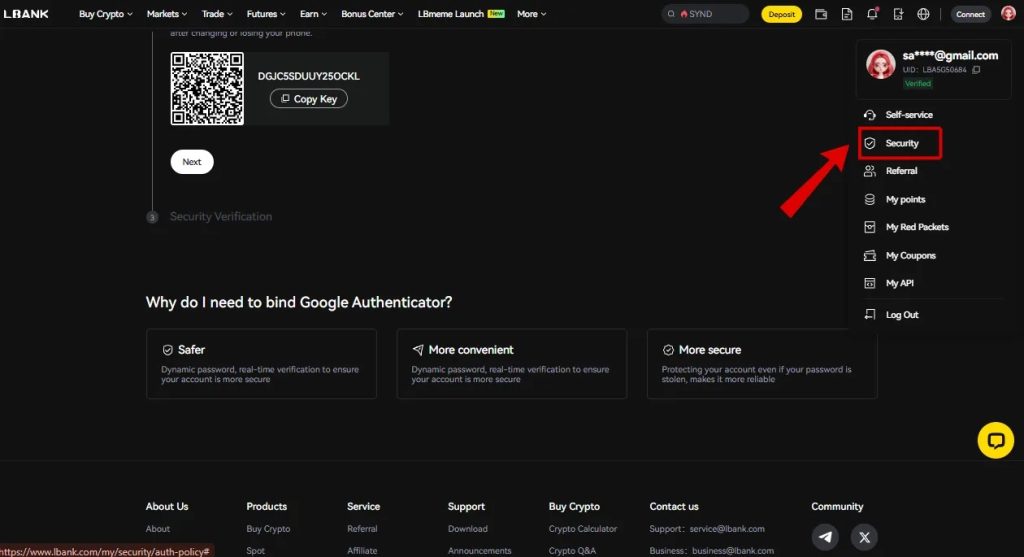Screen dimensions: 1024x557
Task: Open the wallet icon in header
Action: point(821,14)
